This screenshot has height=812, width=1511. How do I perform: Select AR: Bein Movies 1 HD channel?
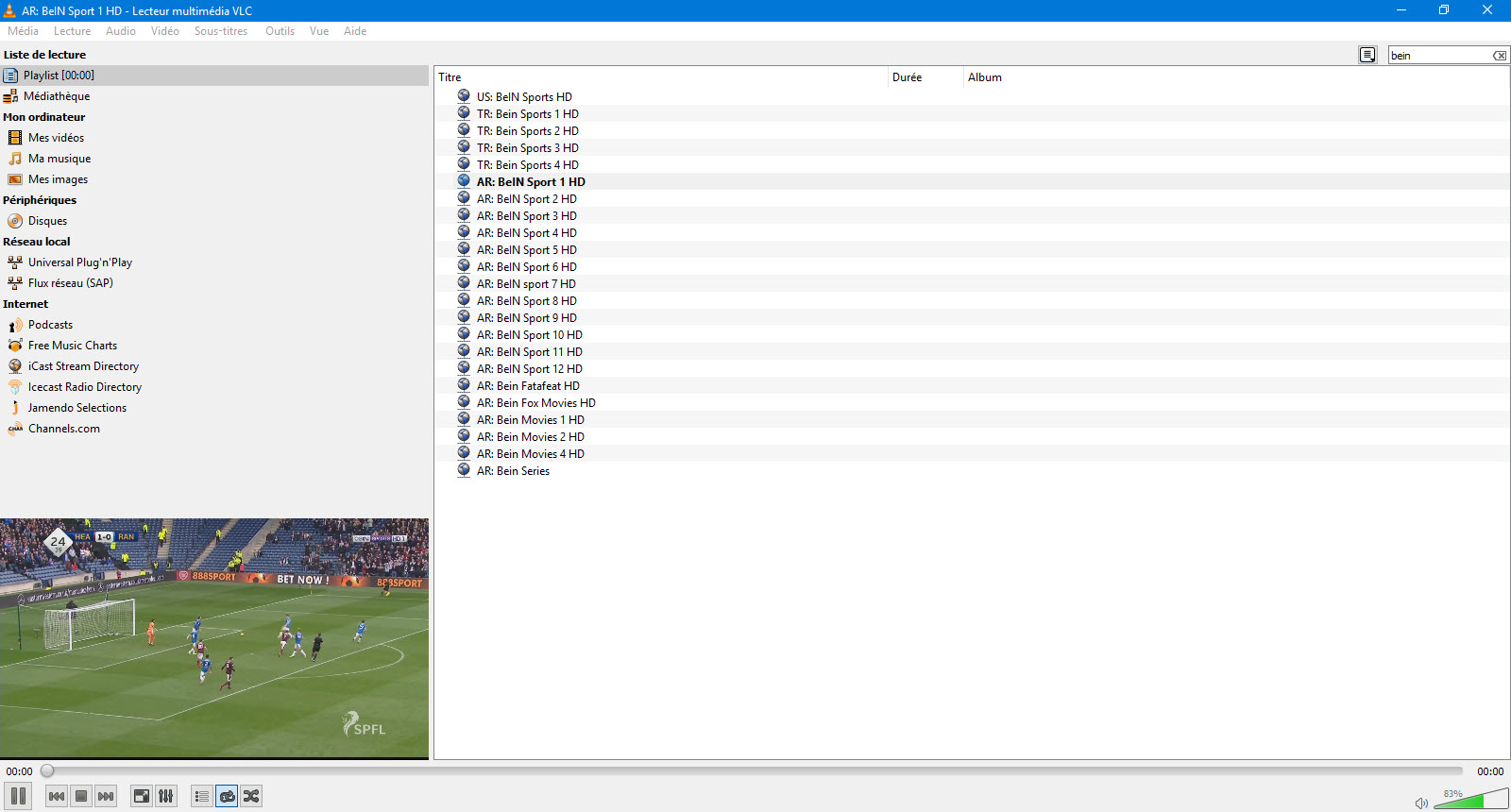click(530, 420)
